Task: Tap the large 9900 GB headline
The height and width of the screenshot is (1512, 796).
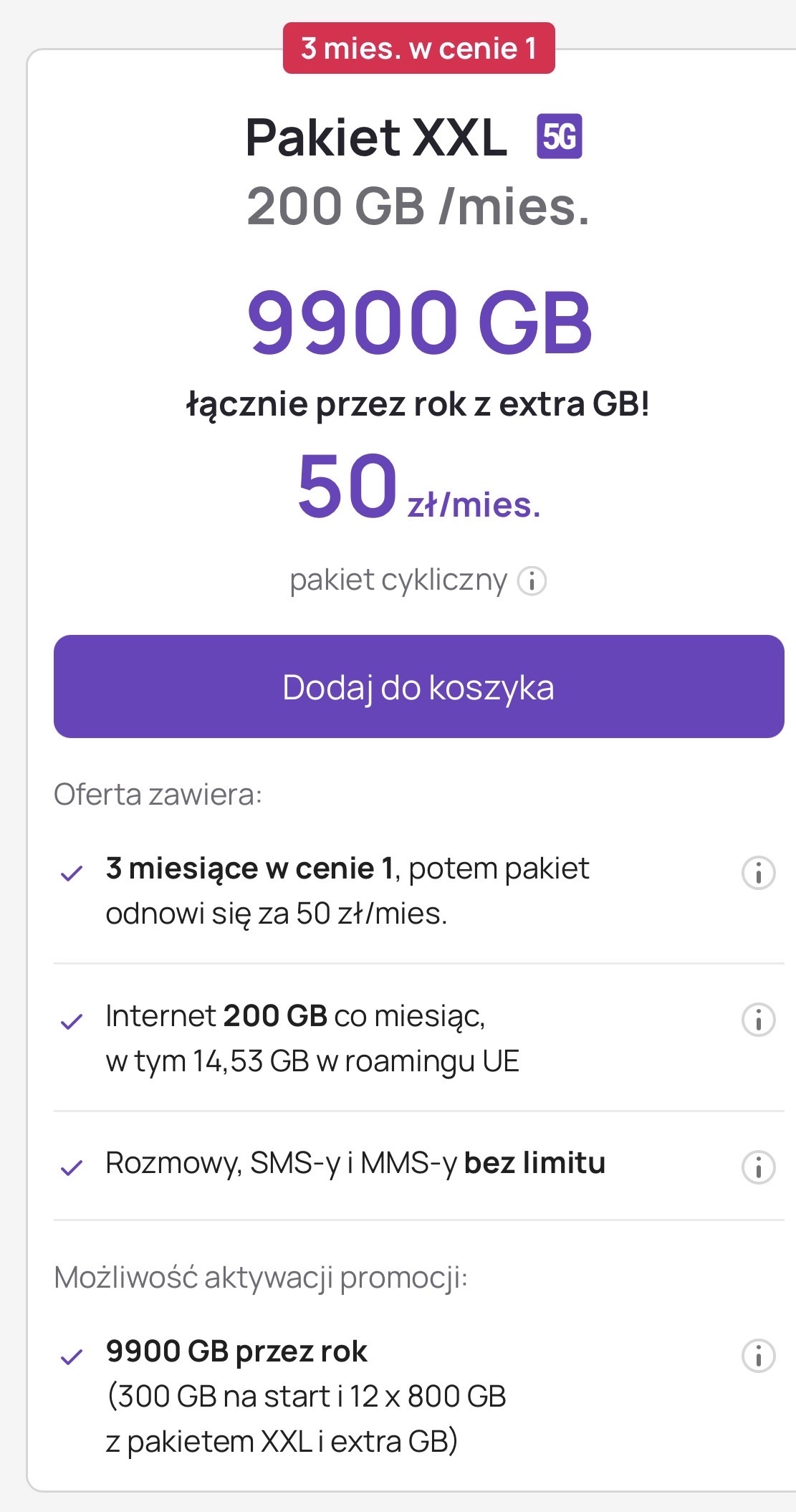Action: (x=419, y=322)
